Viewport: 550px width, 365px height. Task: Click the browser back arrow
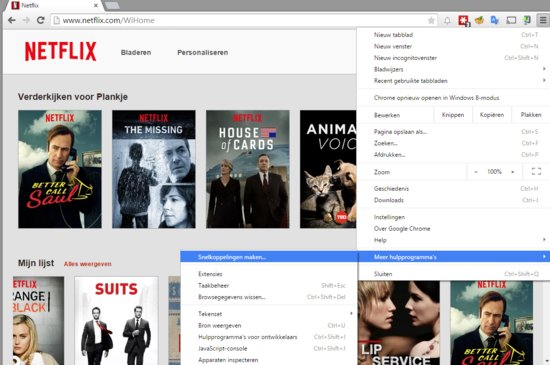pos(12,20)
